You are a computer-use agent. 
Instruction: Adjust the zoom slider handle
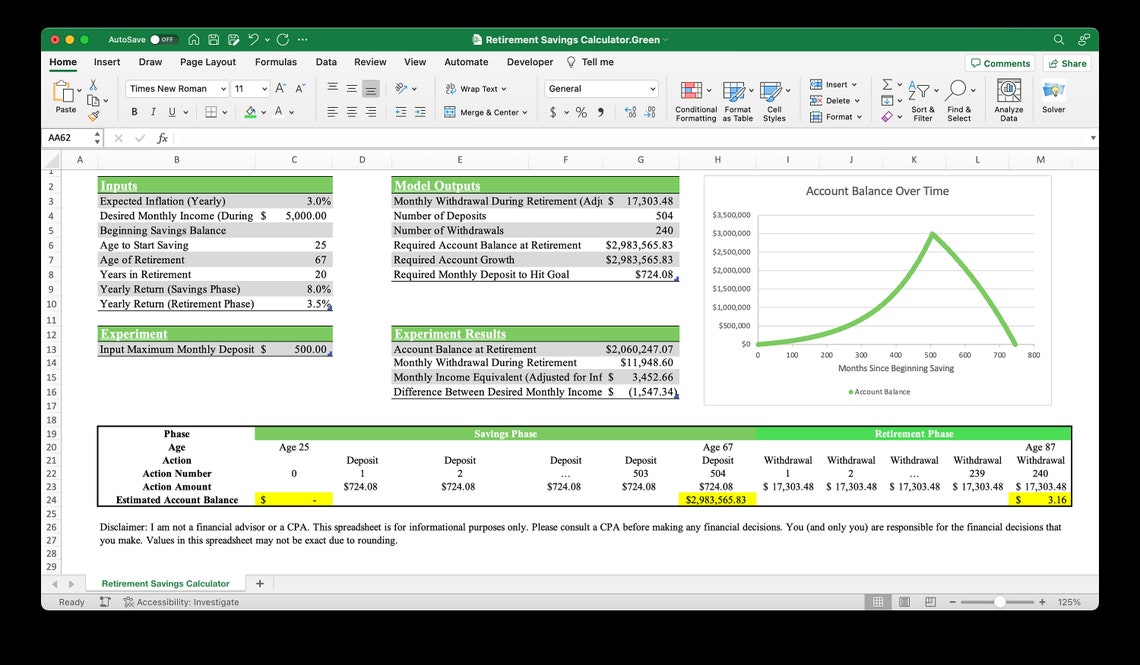1000,602
